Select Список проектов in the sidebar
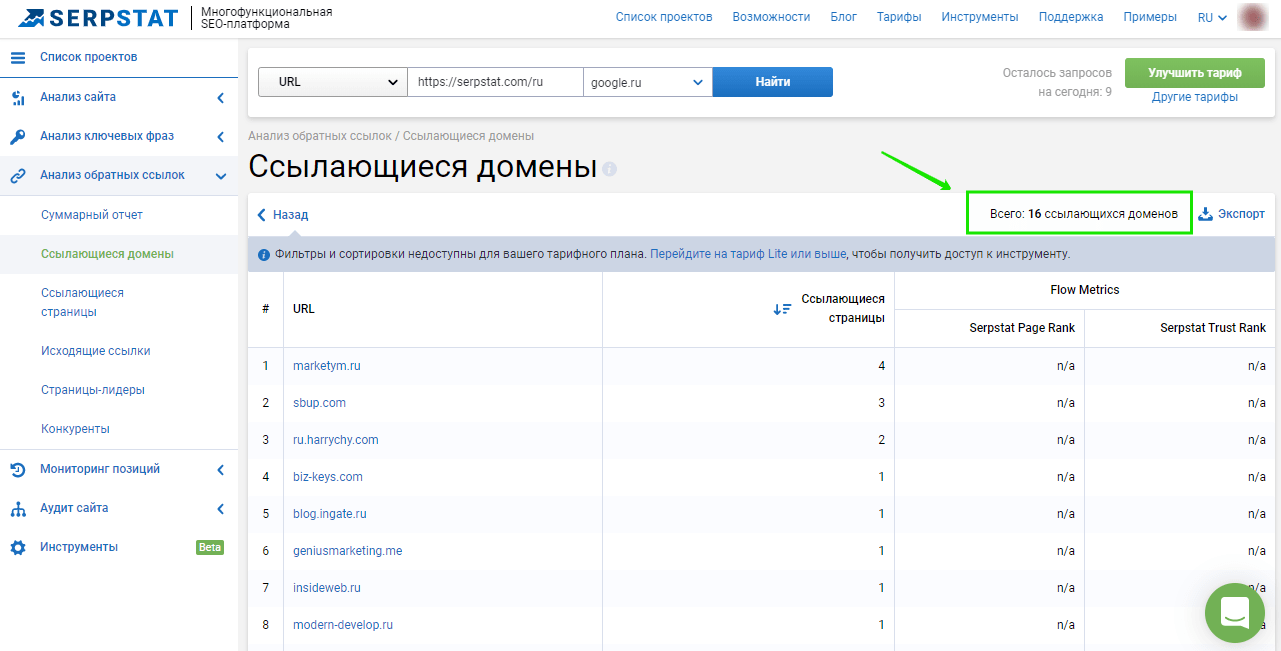This screenshot has height=651, width=1281. [89, 57]
